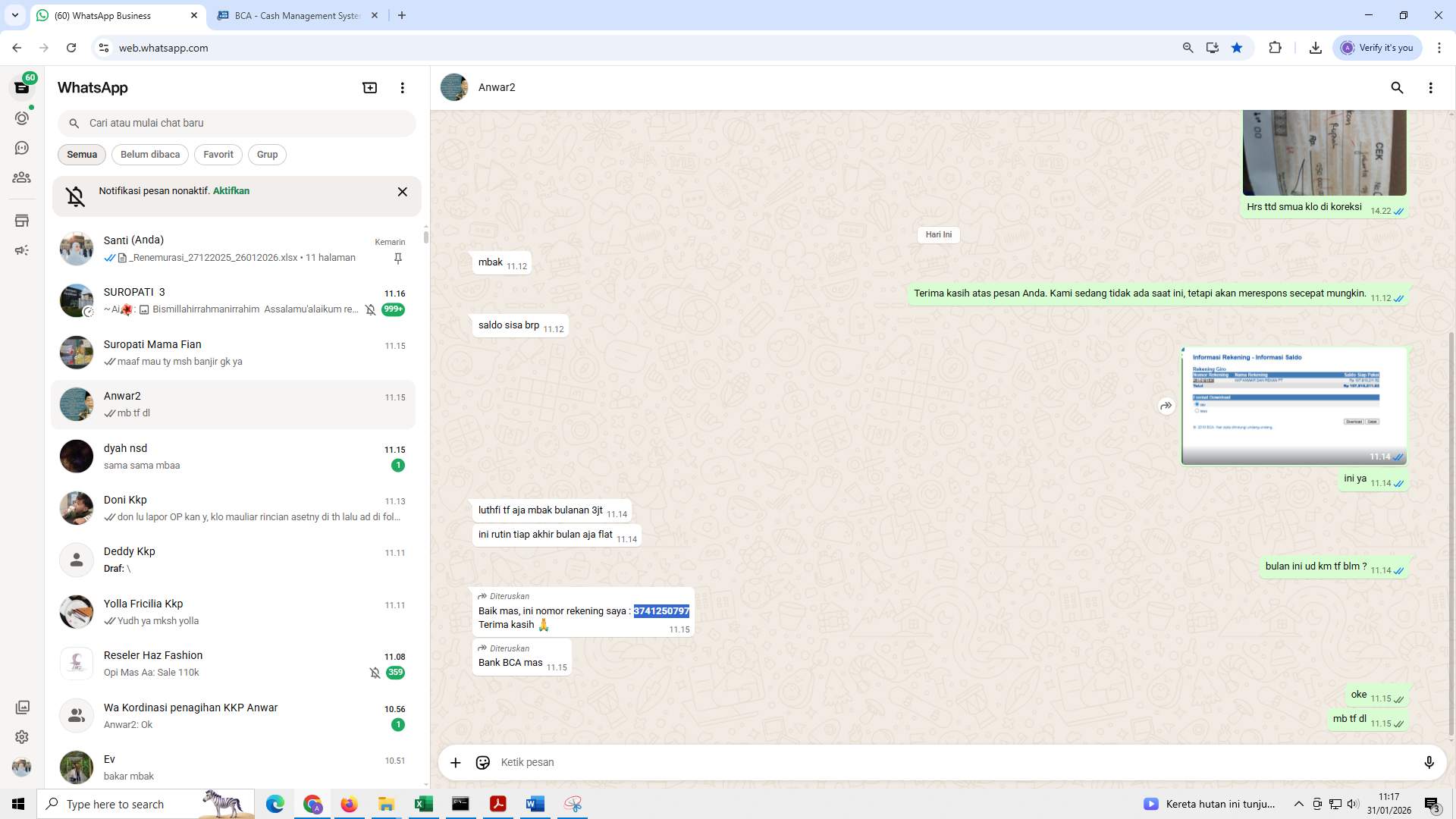The image size is (1456, 819).
Task: Click Aktifkan to enable notifications
Action: click(231, 190)
